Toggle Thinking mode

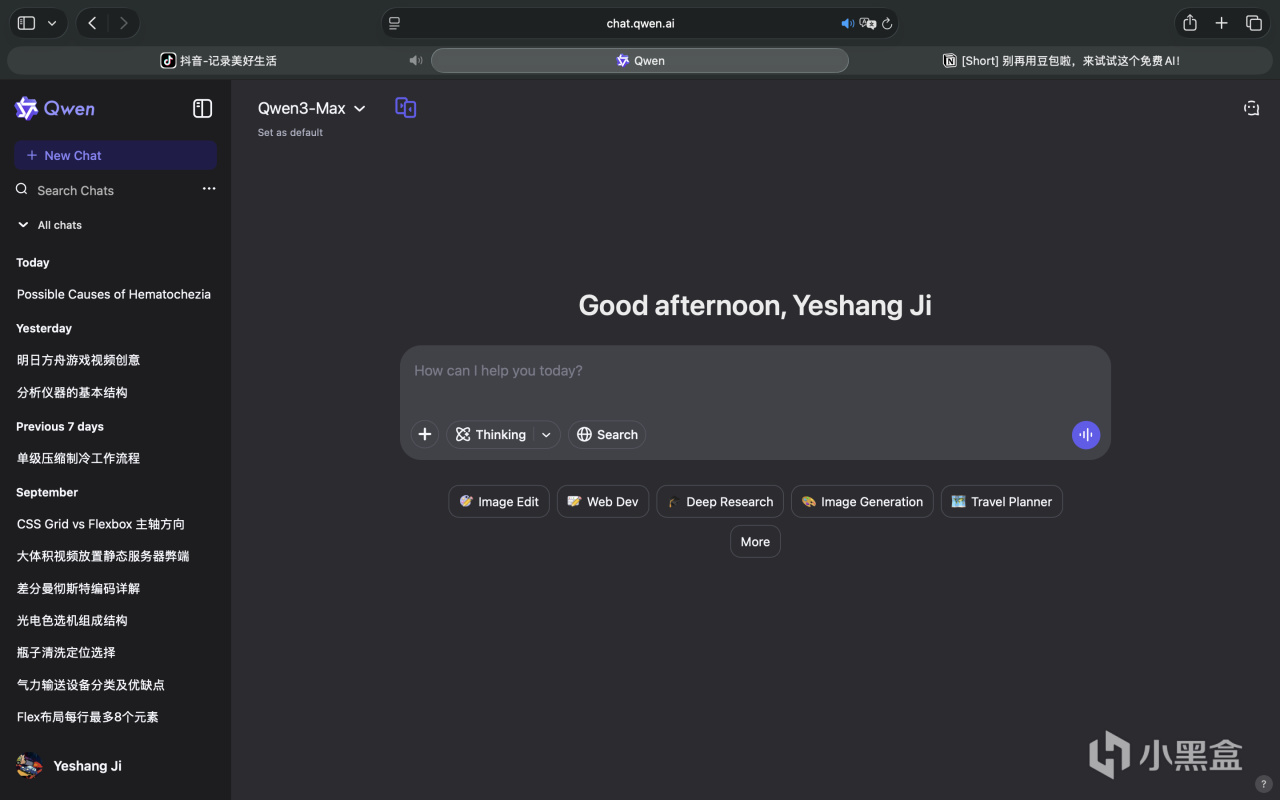pyautogui.click(x=491, y=435)
